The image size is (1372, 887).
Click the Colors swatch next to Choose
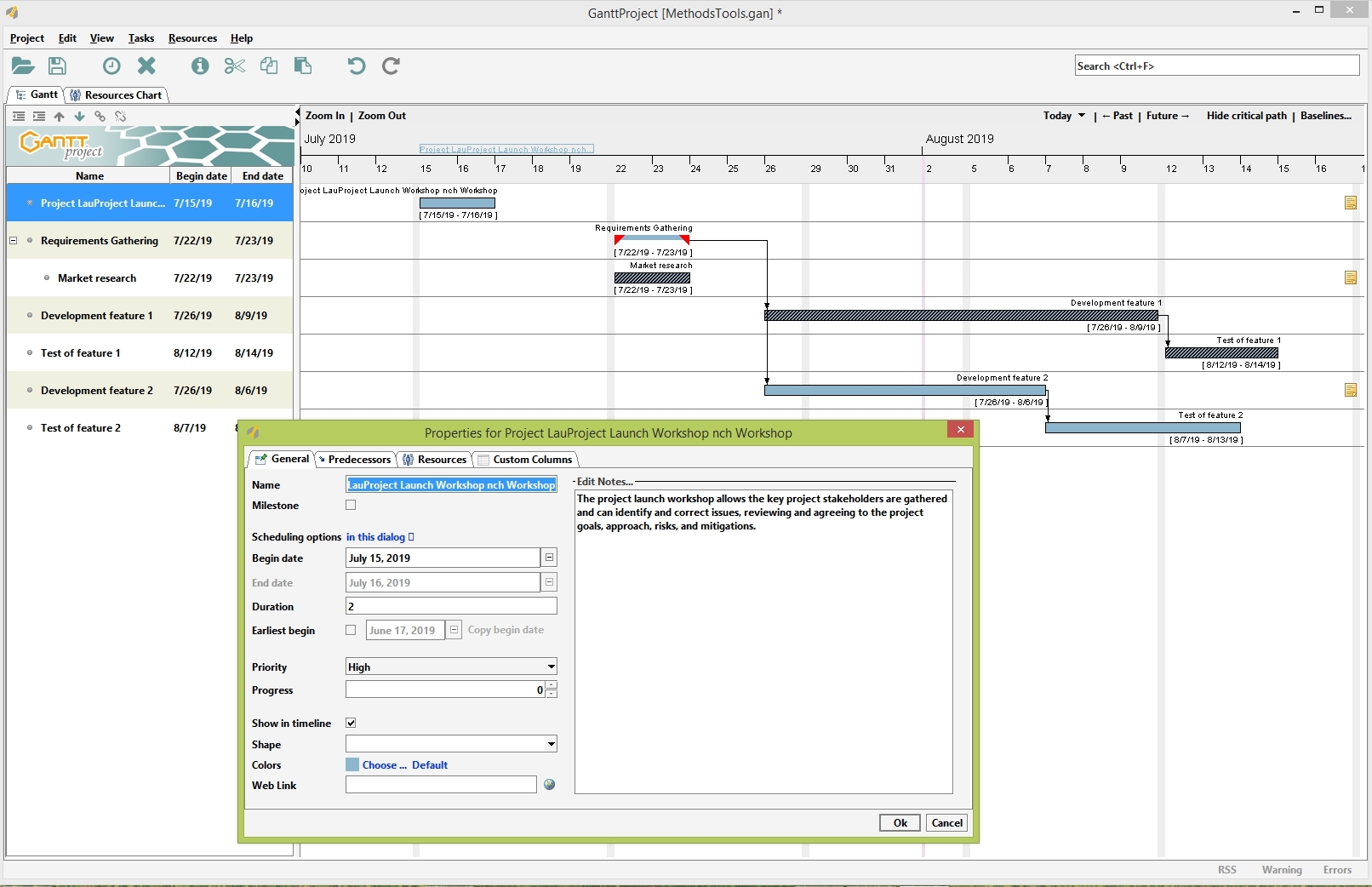coord(352,764)
